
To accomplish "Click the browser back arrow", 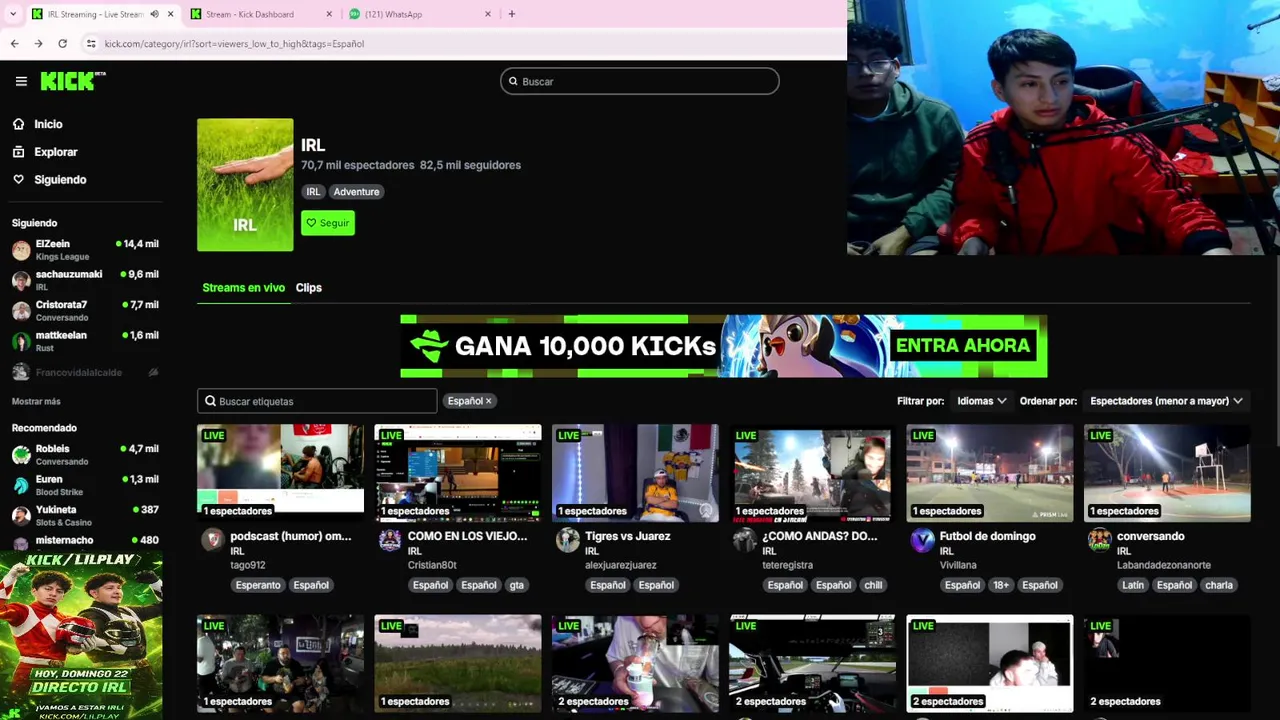I will (14, 44).
